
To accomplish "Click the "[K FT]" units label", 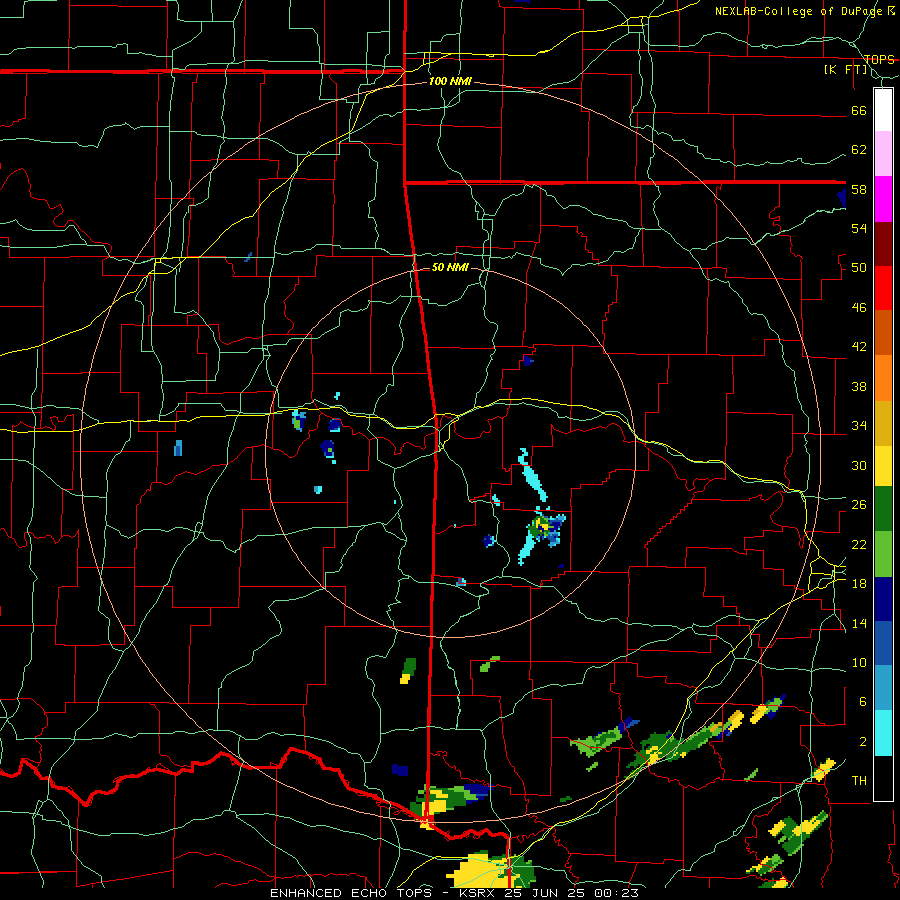I will 845,70.
